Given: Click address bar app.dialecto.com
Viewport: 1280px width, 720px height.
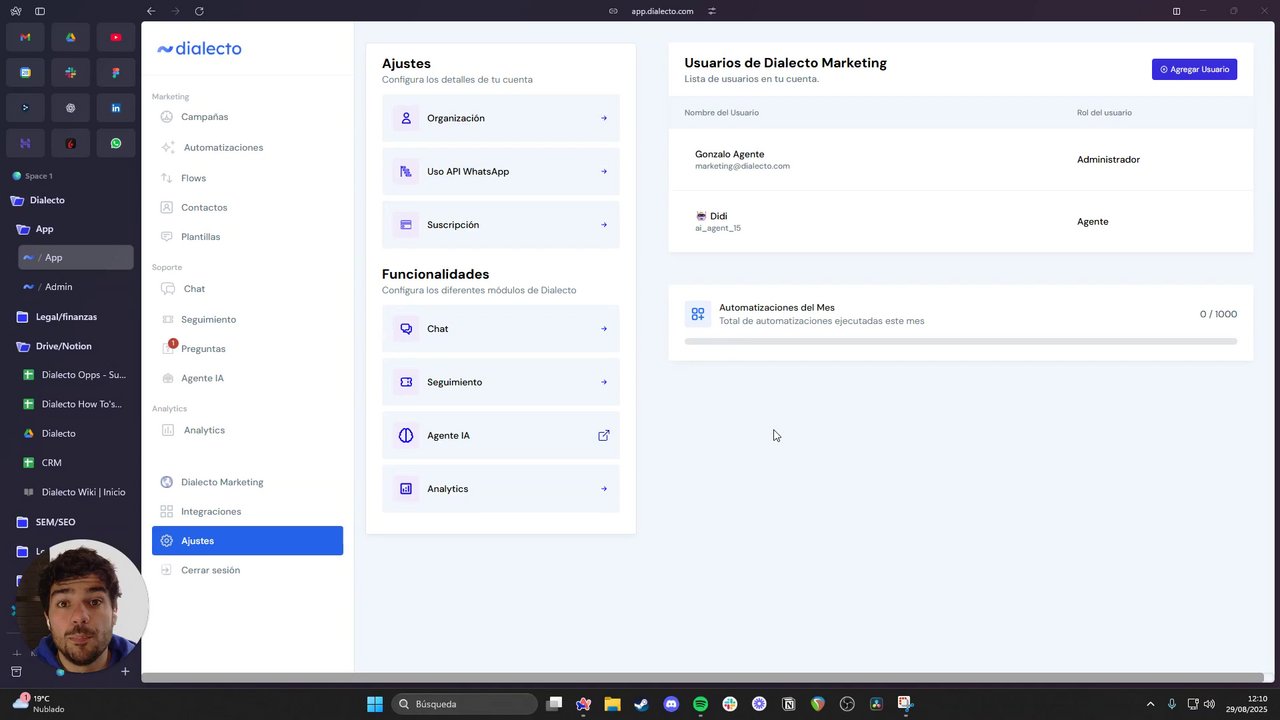Looking at the screenshot, I should click(x=662, y=11).
